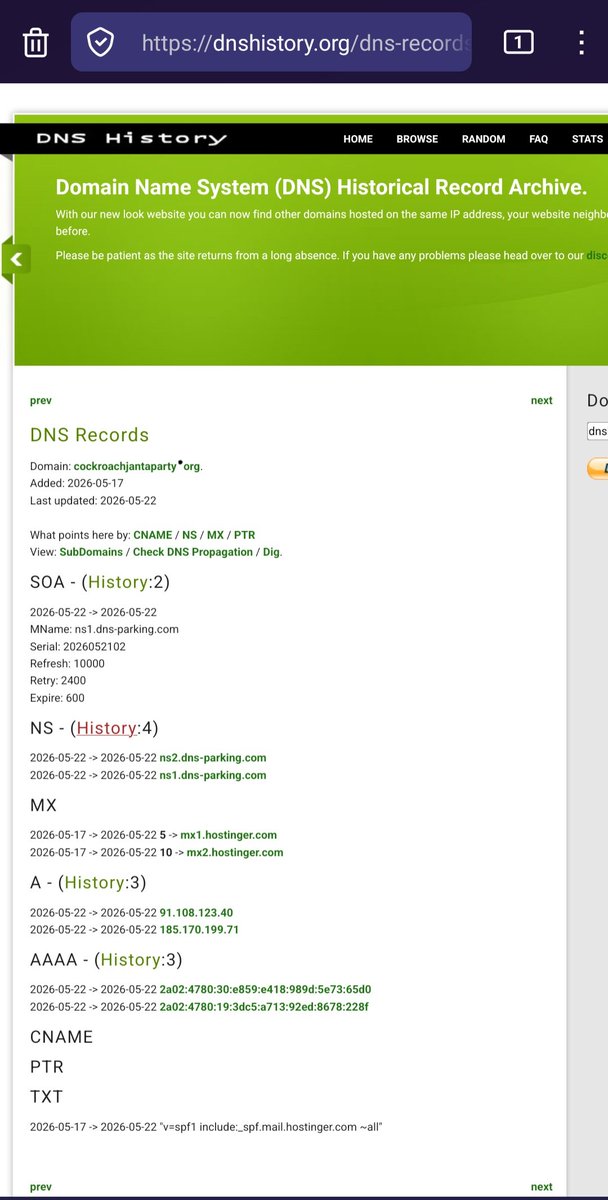Select the 'Refresh: 10000' line

point(67,664)
